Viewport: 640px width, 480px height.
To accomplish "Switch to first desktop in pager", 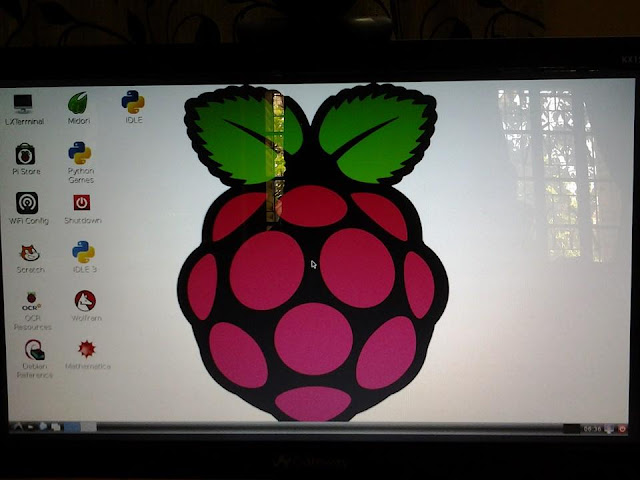I will [72, 427].
